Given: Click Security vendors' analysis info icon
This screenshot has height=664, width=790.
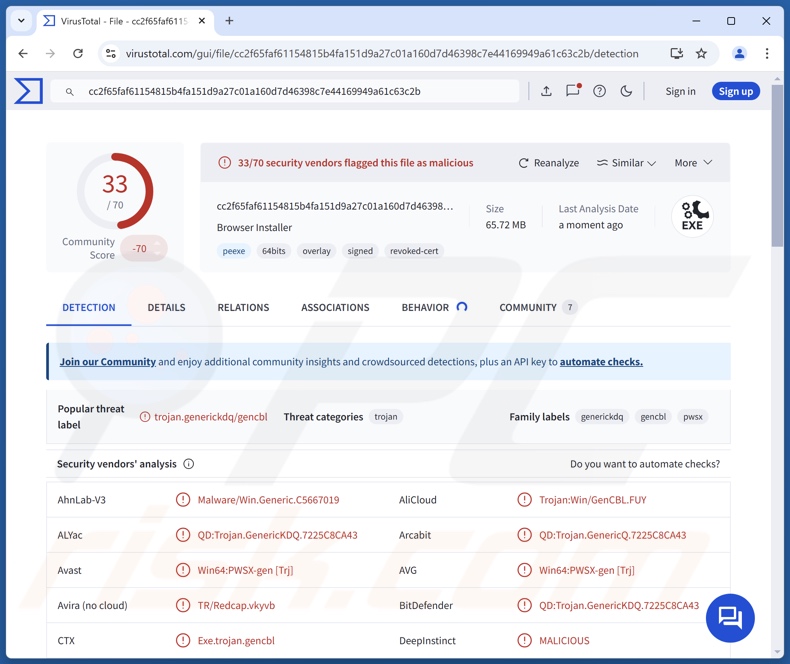Looking at the screenshot, I should (188, 464).
